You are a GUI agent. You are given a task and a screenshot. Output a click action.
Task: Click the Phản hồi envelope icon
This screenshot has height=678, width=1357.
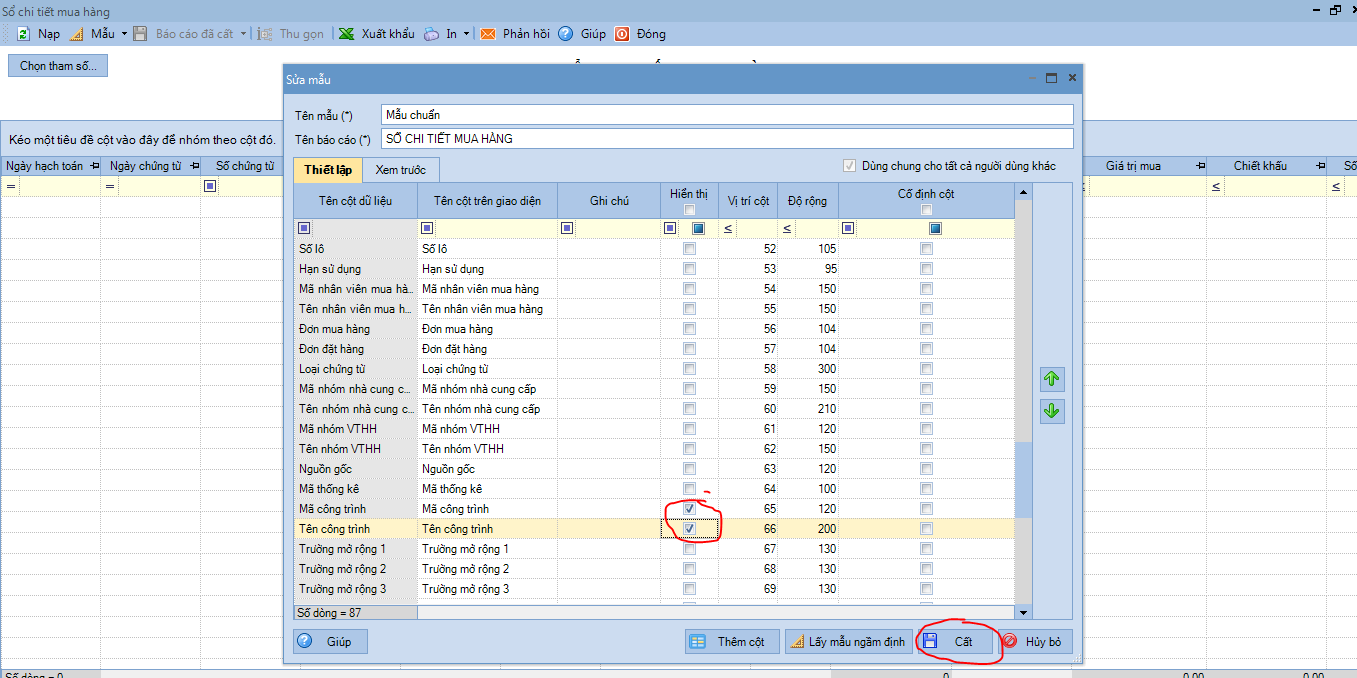click(x=488, y=34)
